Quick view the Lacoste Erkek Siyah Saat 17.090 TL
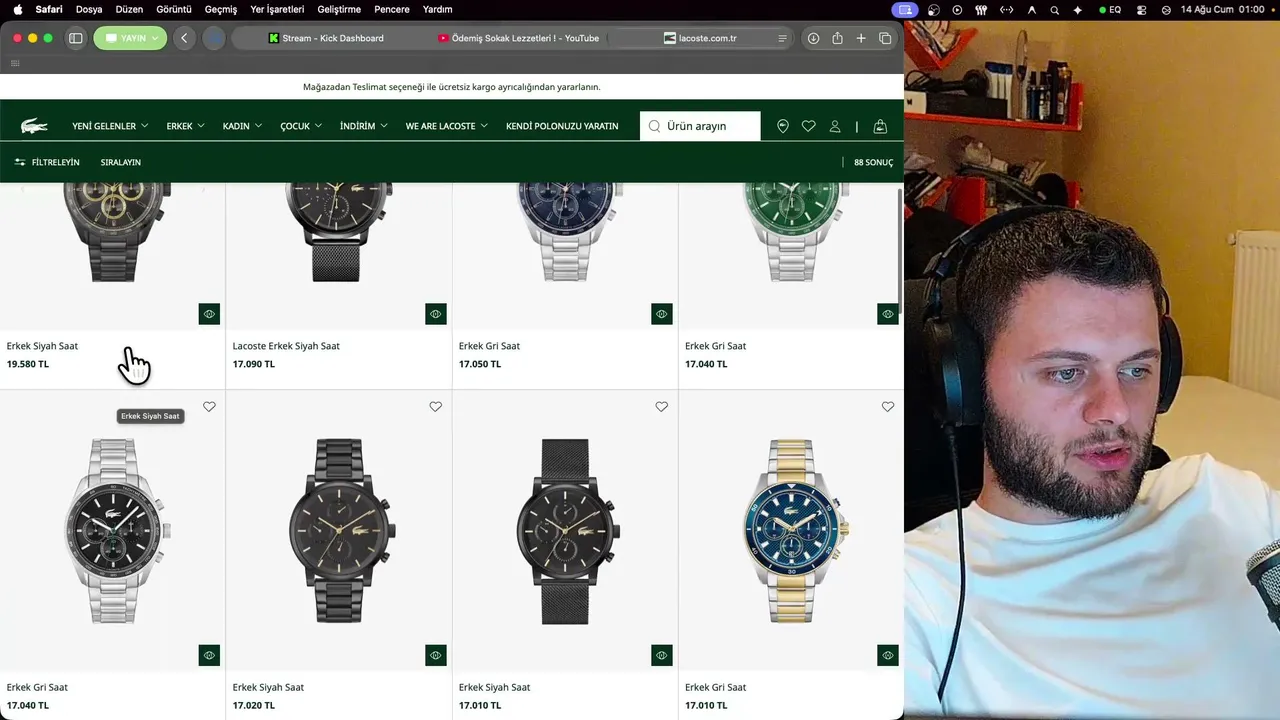 point(435,314)
